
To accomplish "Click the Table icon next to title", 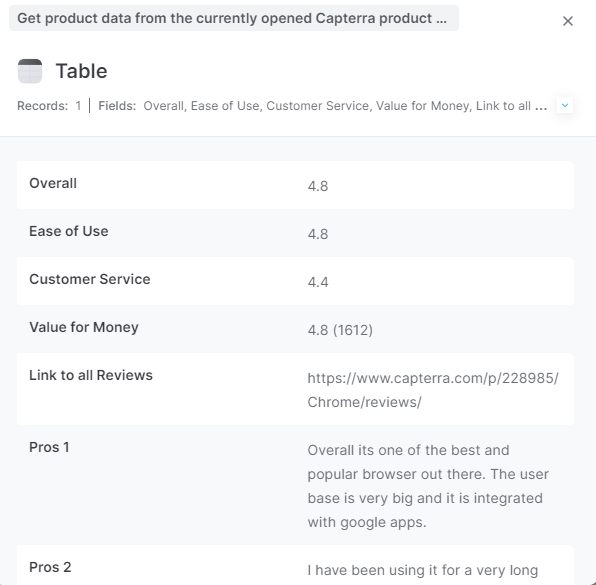I will point(30,71).
